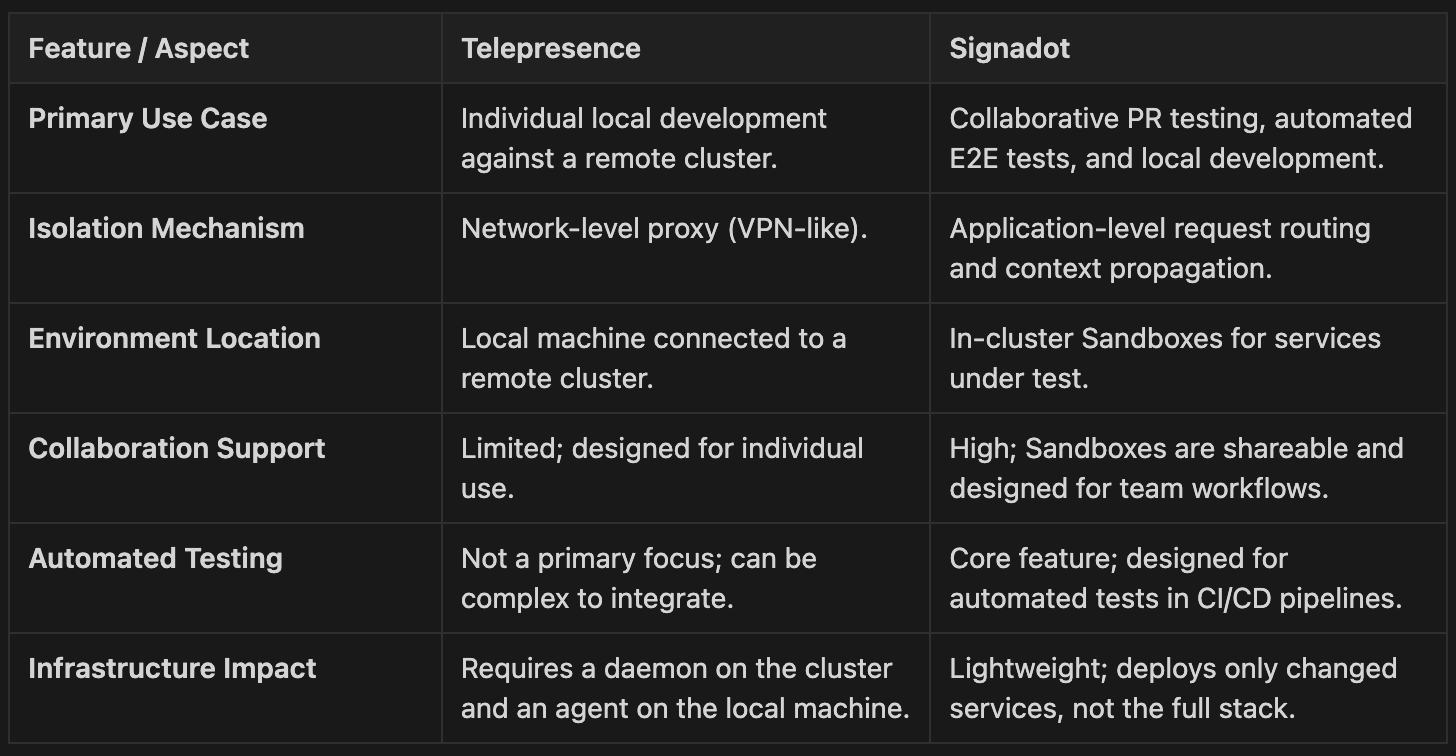This screenshot has width=1456, height=756.
Task: Click the "Limited; designed for individual use" cell
Action: click(662, 468)
